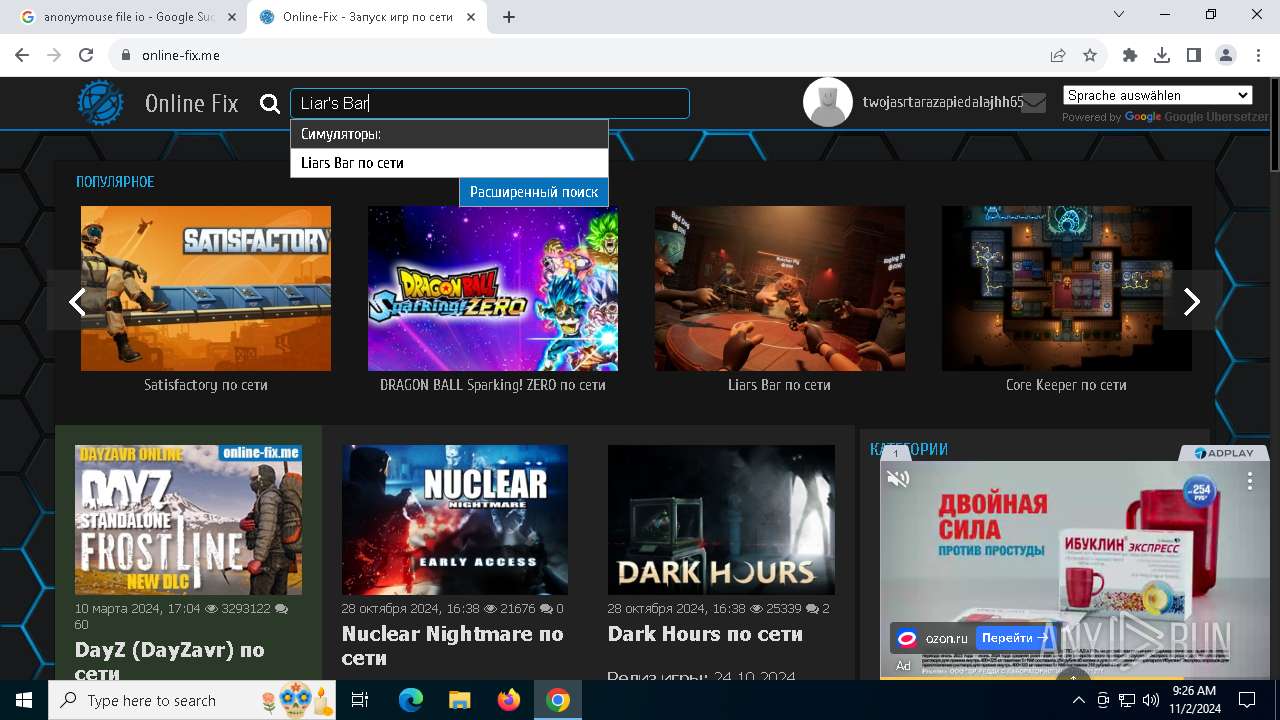Image resolution: width=1280 pixels, height=720 pixels.
Task: Unmute the Ibuklin video ad
Action: point(898,479)
